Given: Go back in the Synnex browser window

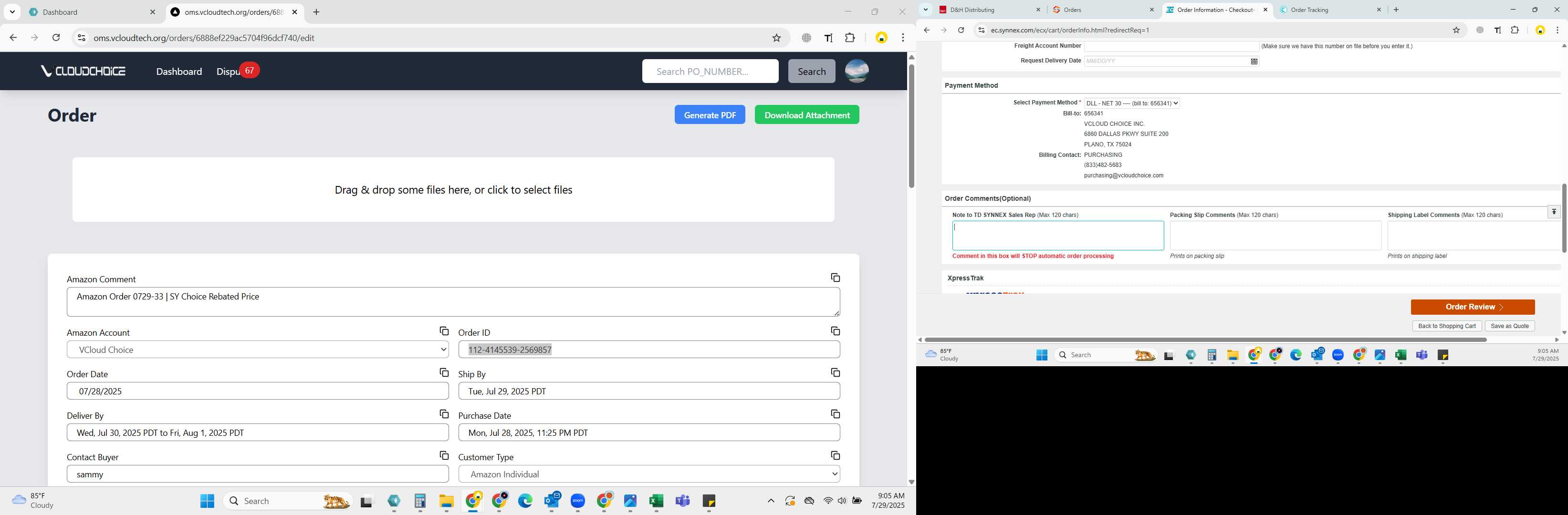Looking at the screenshot, I should (x=926, y=30).
